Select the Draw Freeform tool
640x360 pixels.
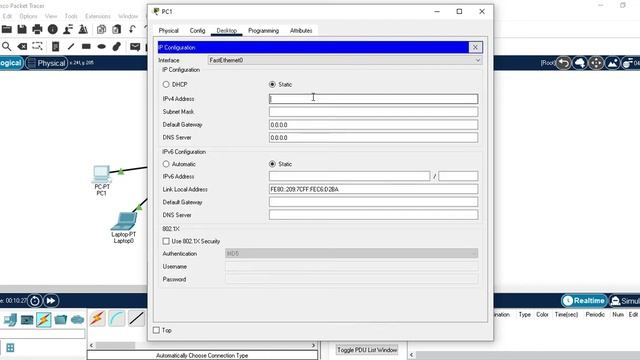117,46
